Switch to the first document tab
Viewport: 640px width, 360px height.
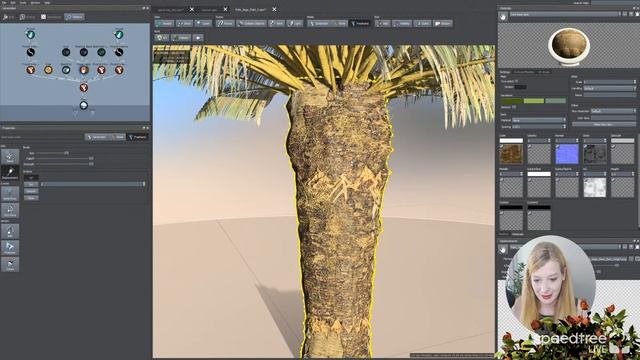pos(170,9)
